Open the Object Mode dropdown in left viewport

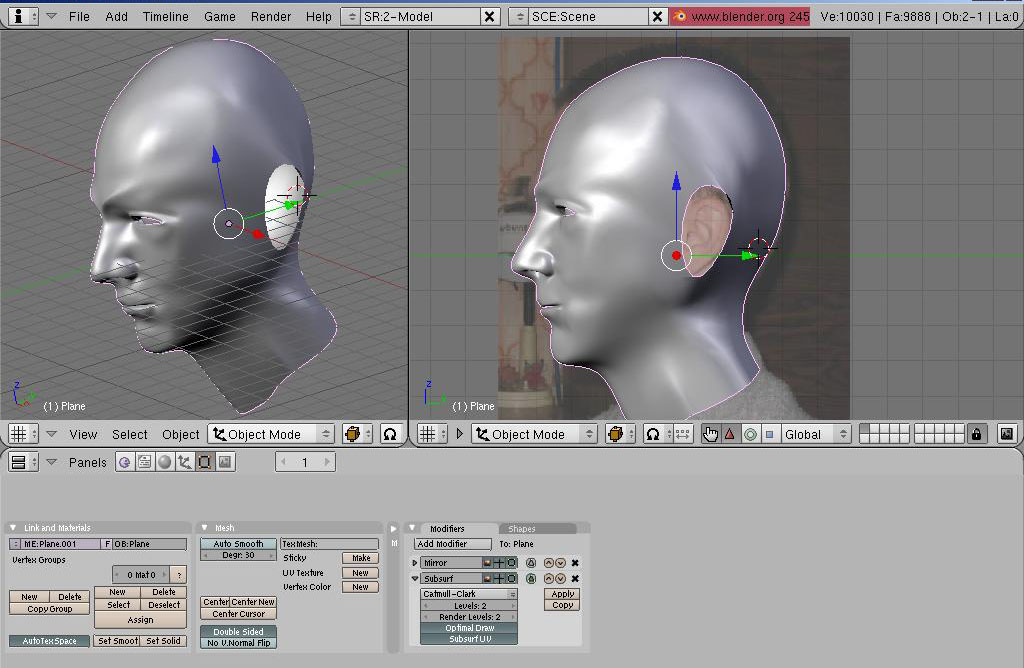point(271,434)
